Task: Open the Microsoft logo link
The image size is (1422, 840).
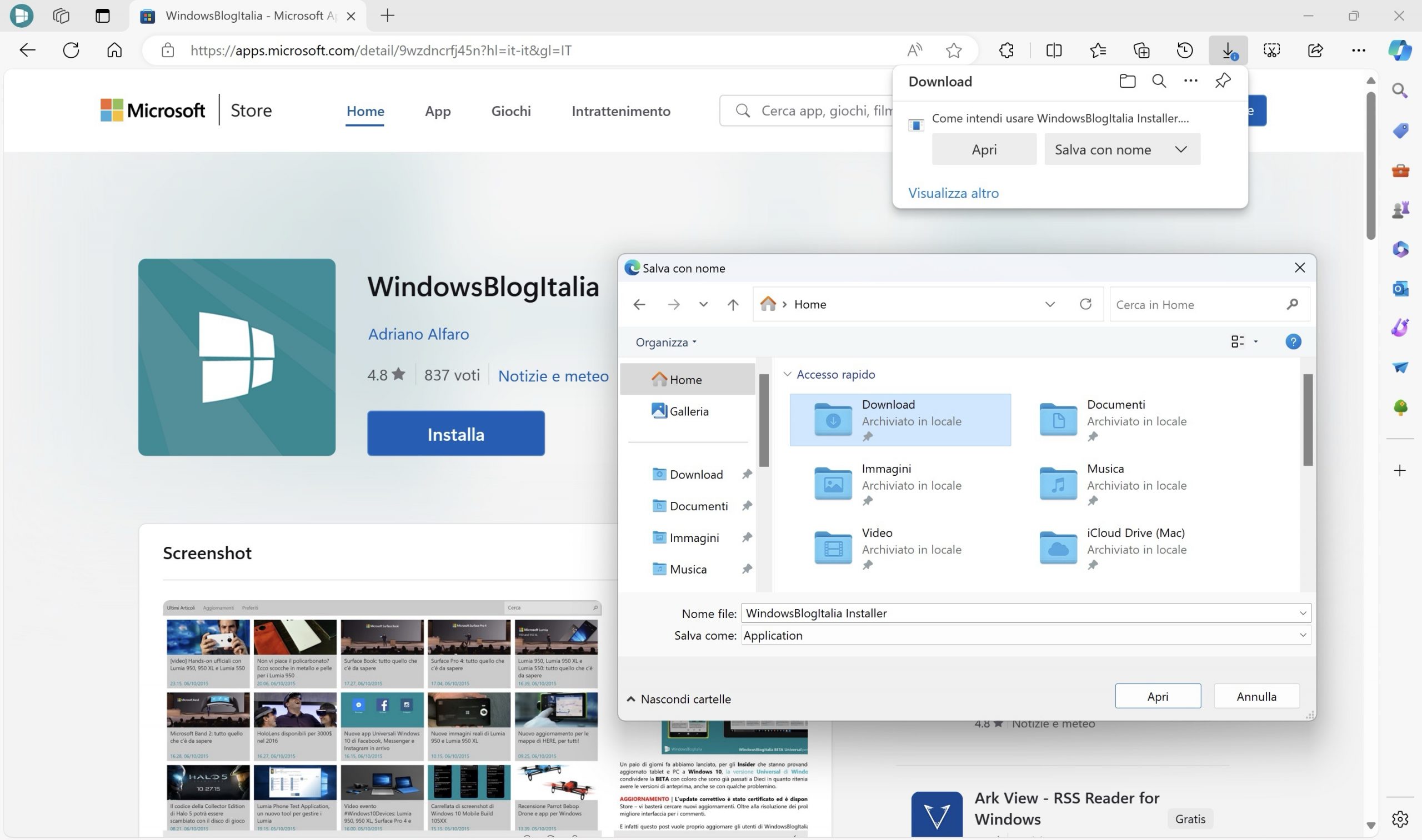Action: (x=153, y=110)
